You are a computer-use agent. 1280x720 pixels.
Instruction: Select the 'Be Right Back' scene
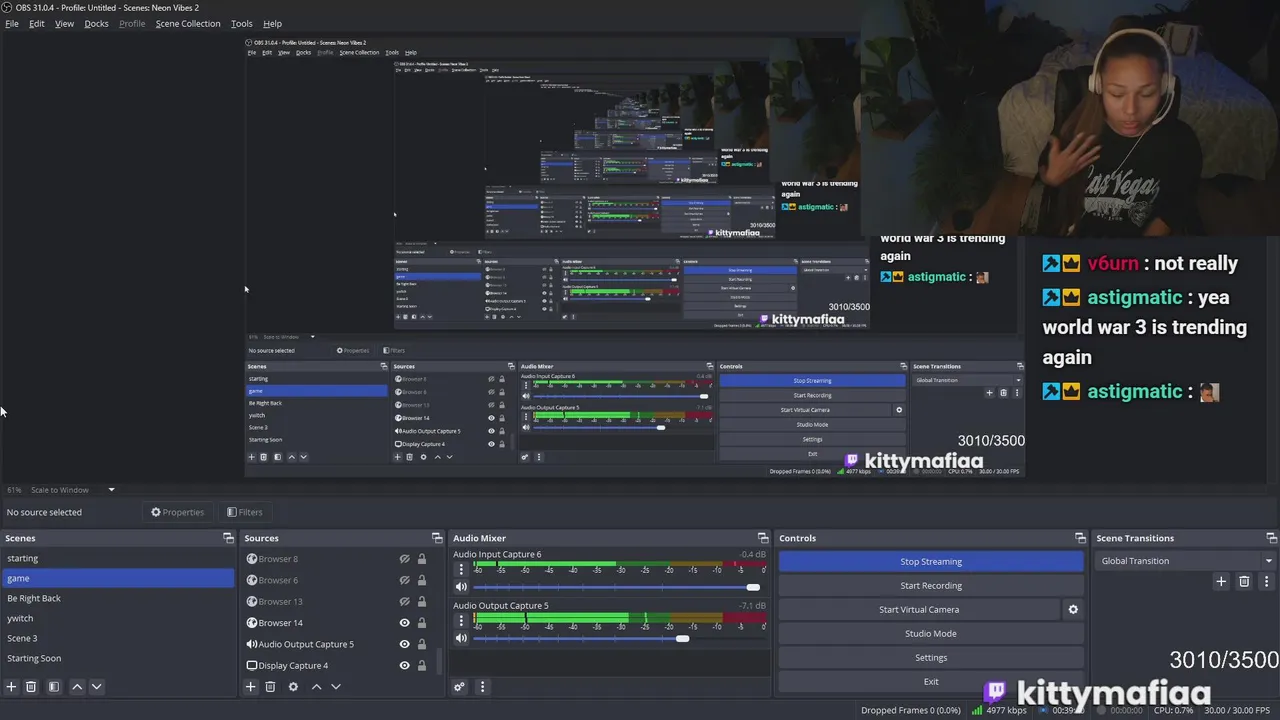tap(118, 598)
